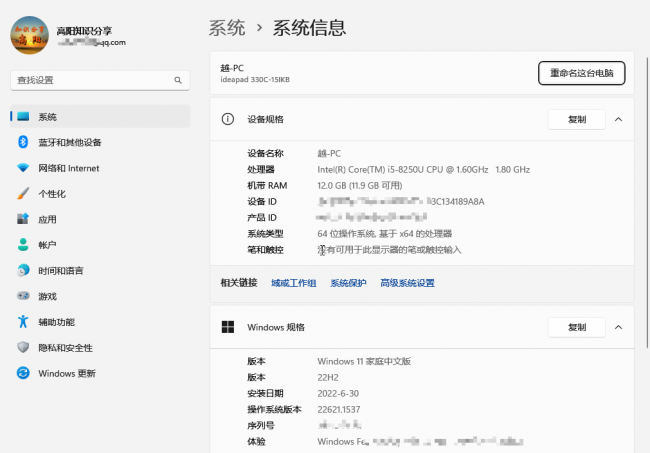Click the privacy shield icon in sidebar
This screenshot has height=453, width=650.
pos(23,347)
